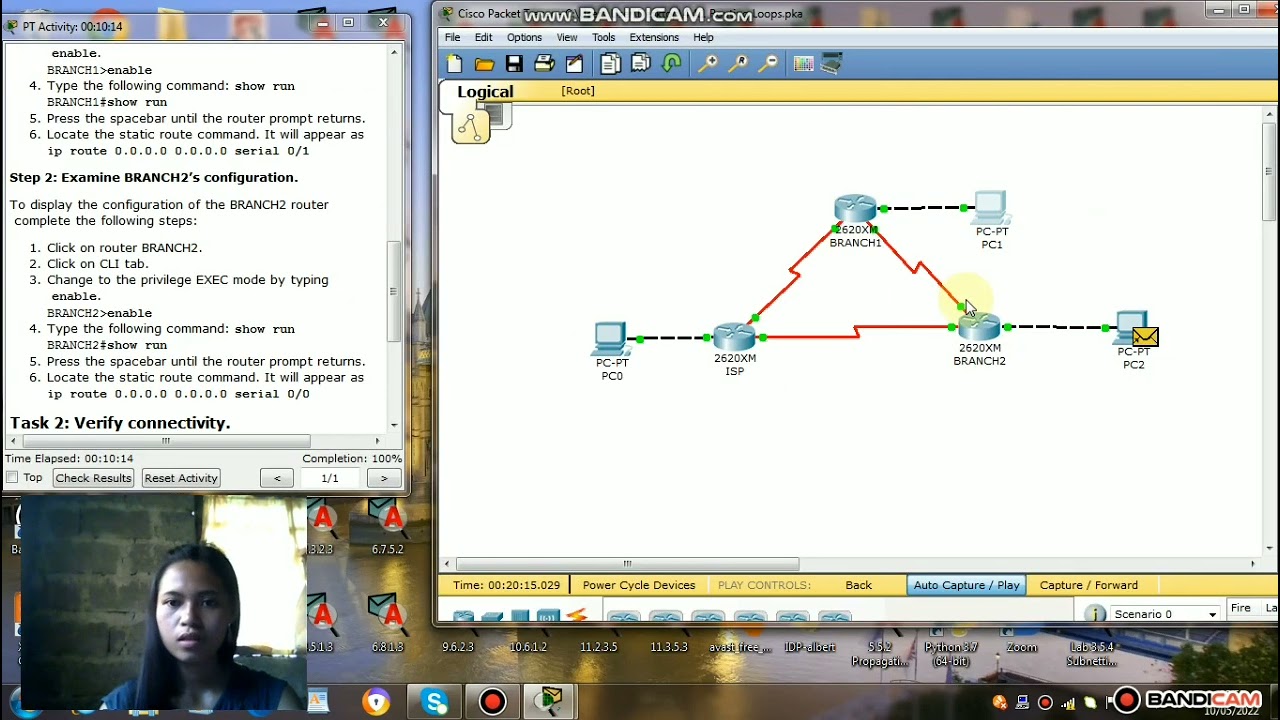Select the BRANCH1 router
The width and height of the screenshot is (1280, 720).
[x=855, y=210]
